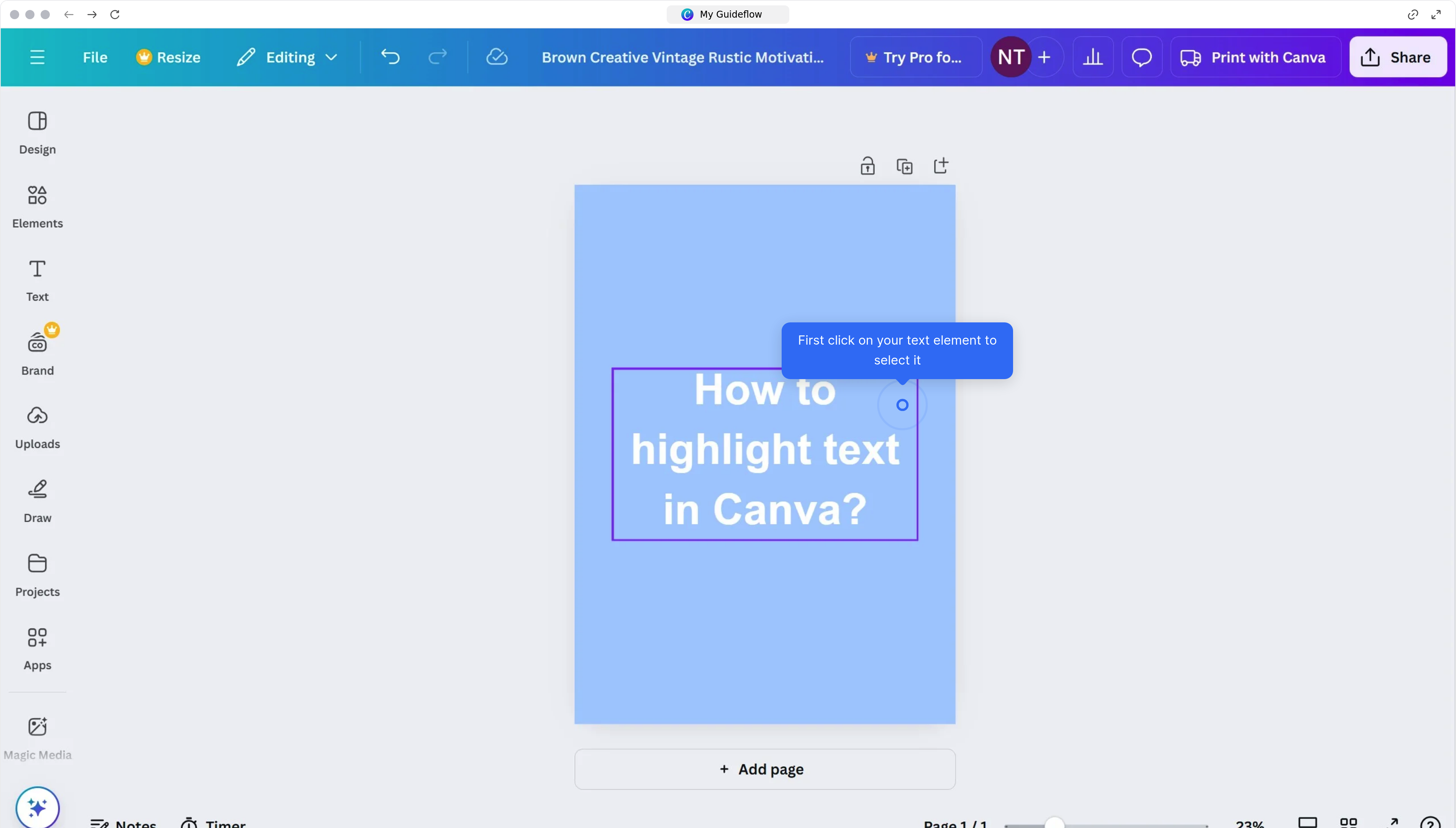Lock the current page
Screen dimensions: 1456x828
(868, 166)
